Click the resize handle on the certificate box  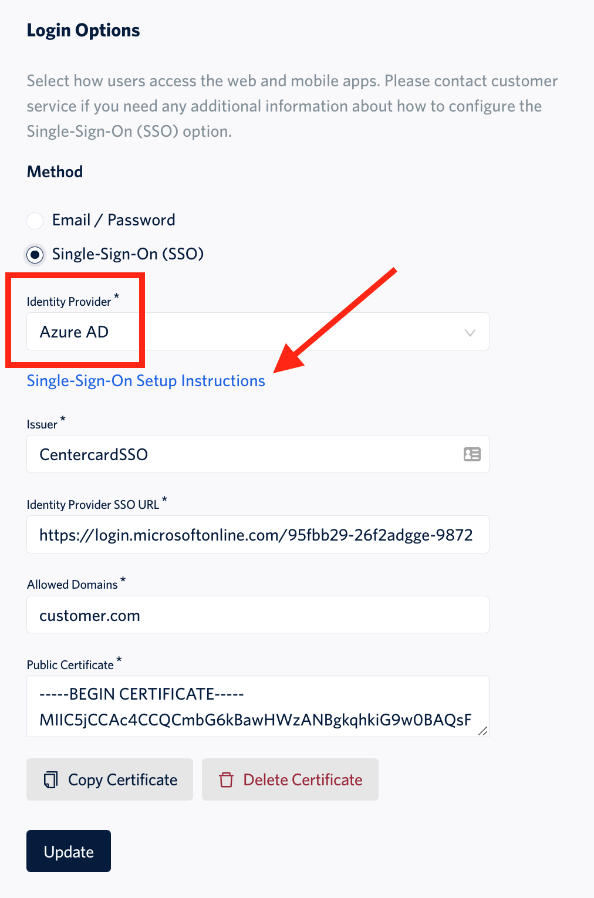click(x=482, y=732)
